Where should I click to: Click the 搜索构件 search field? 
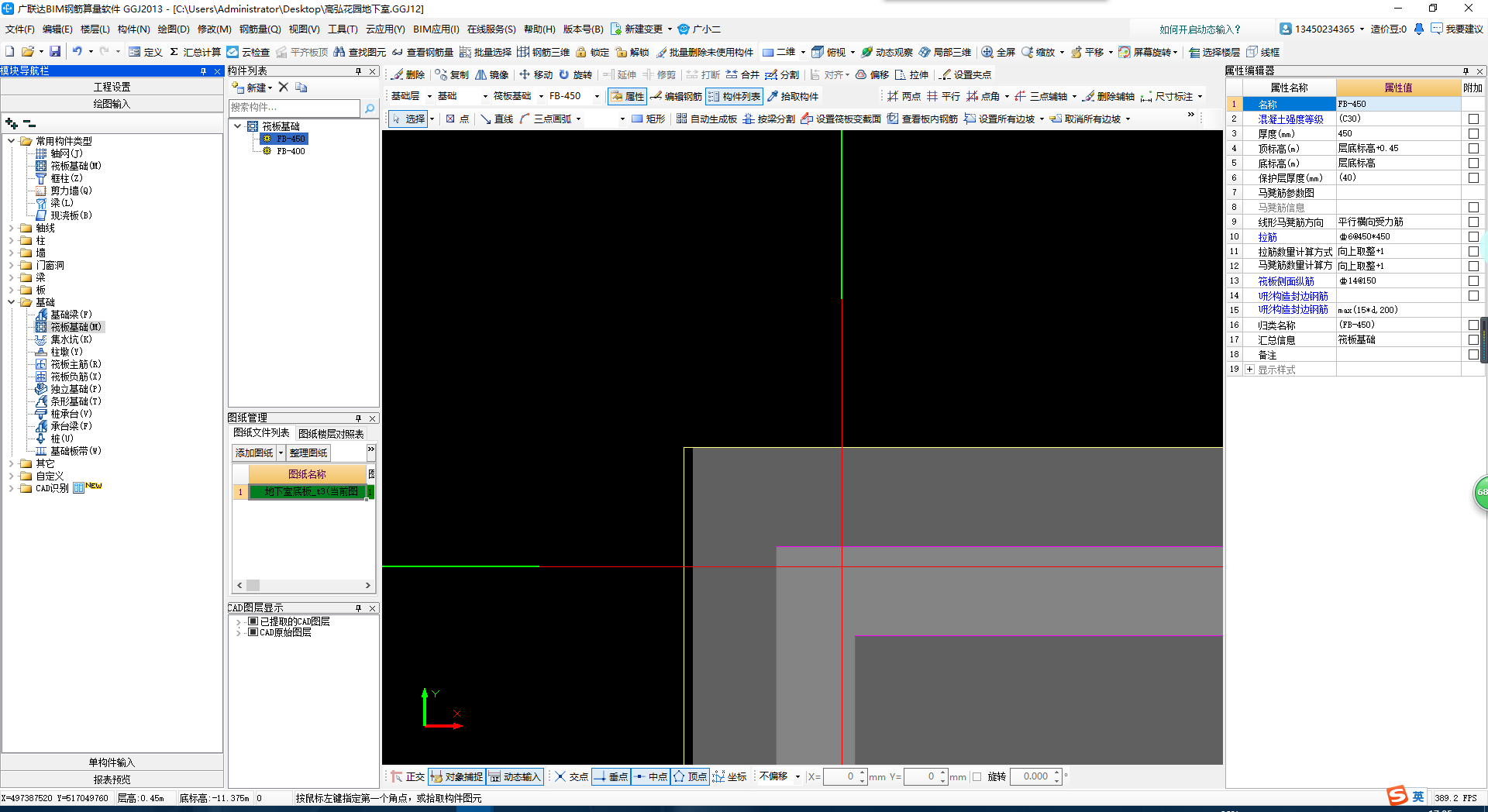click(294, 108)
